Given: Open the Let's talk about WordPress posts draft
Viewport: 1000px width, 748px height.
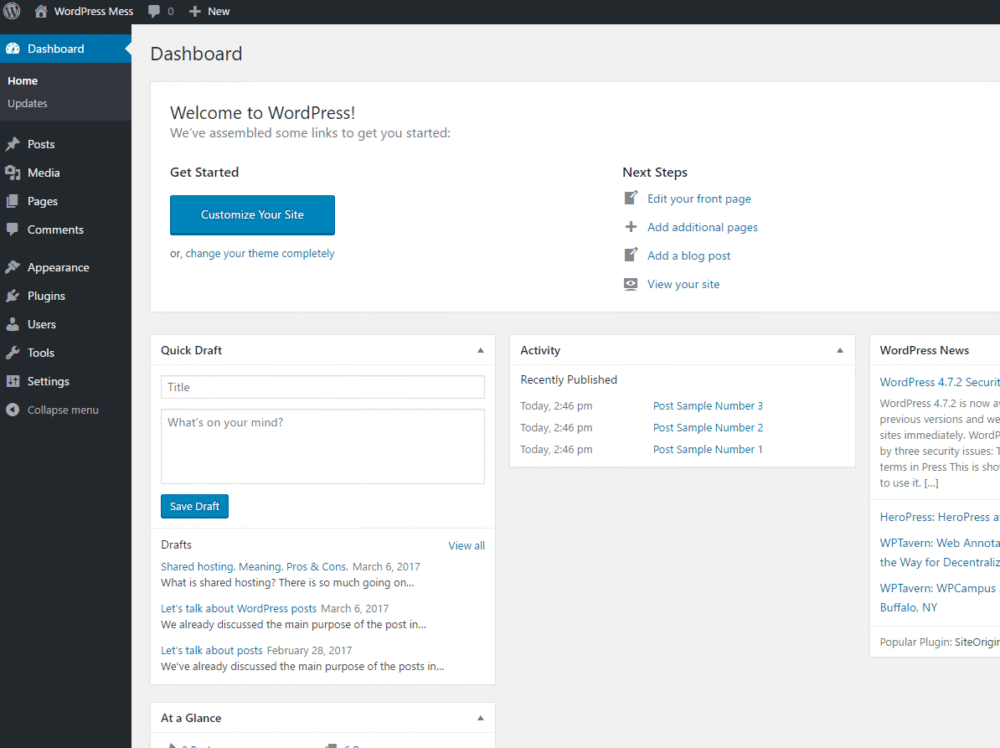Looking at the screenshot, I should [x=239, y=608].
